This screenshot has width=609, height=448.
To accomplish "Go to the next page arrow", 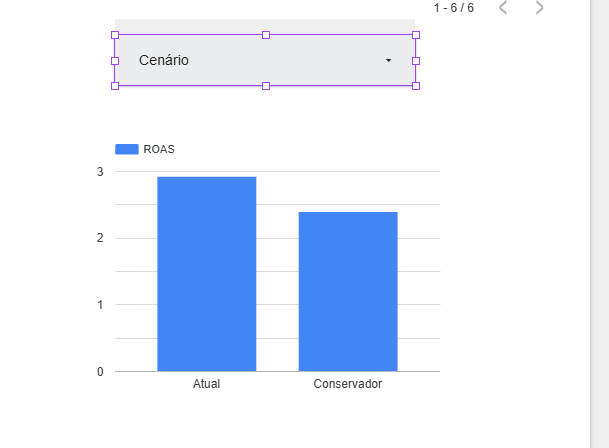I will (x=540, y=8).
